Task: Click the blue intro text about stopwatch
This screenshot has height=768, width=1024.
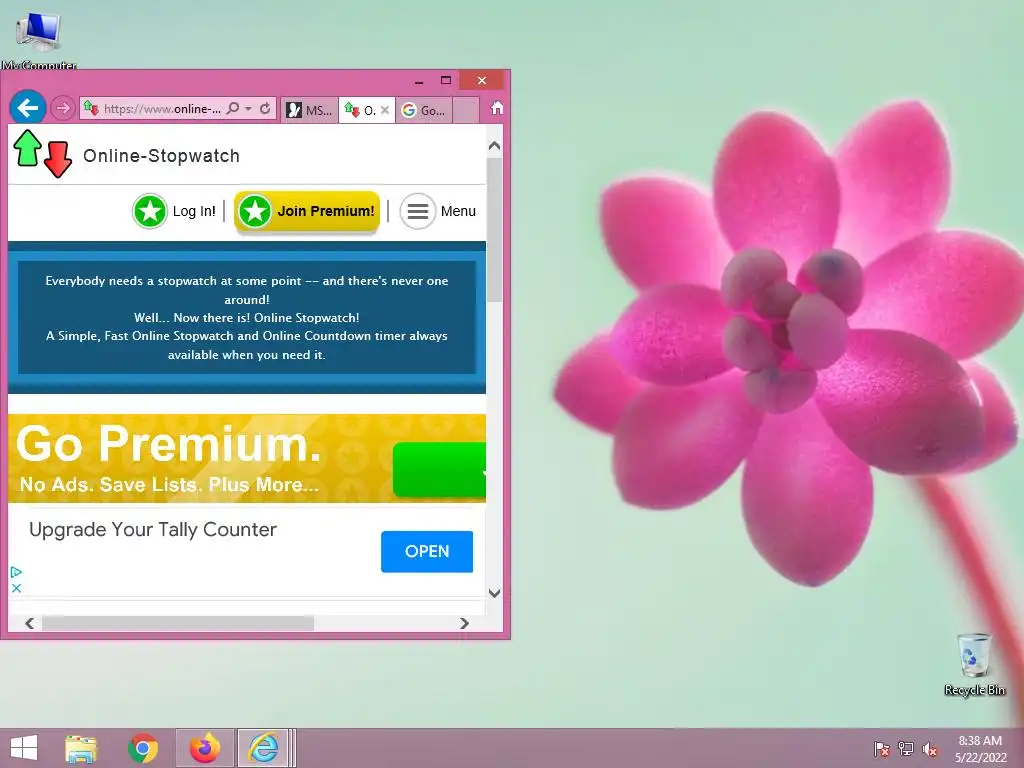Action: point(247,318)
